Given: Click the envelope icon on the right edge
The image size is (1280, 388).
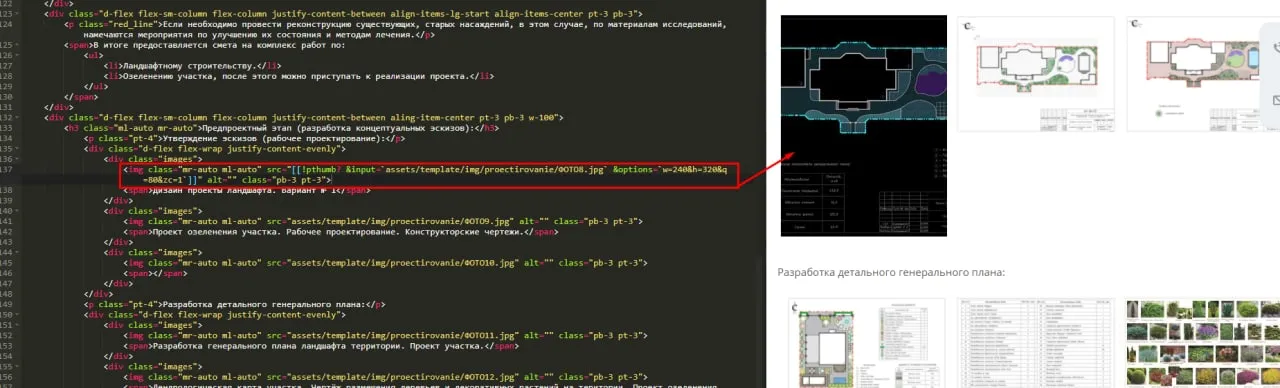Looking at the screenshot, I should coord(1276,100).
